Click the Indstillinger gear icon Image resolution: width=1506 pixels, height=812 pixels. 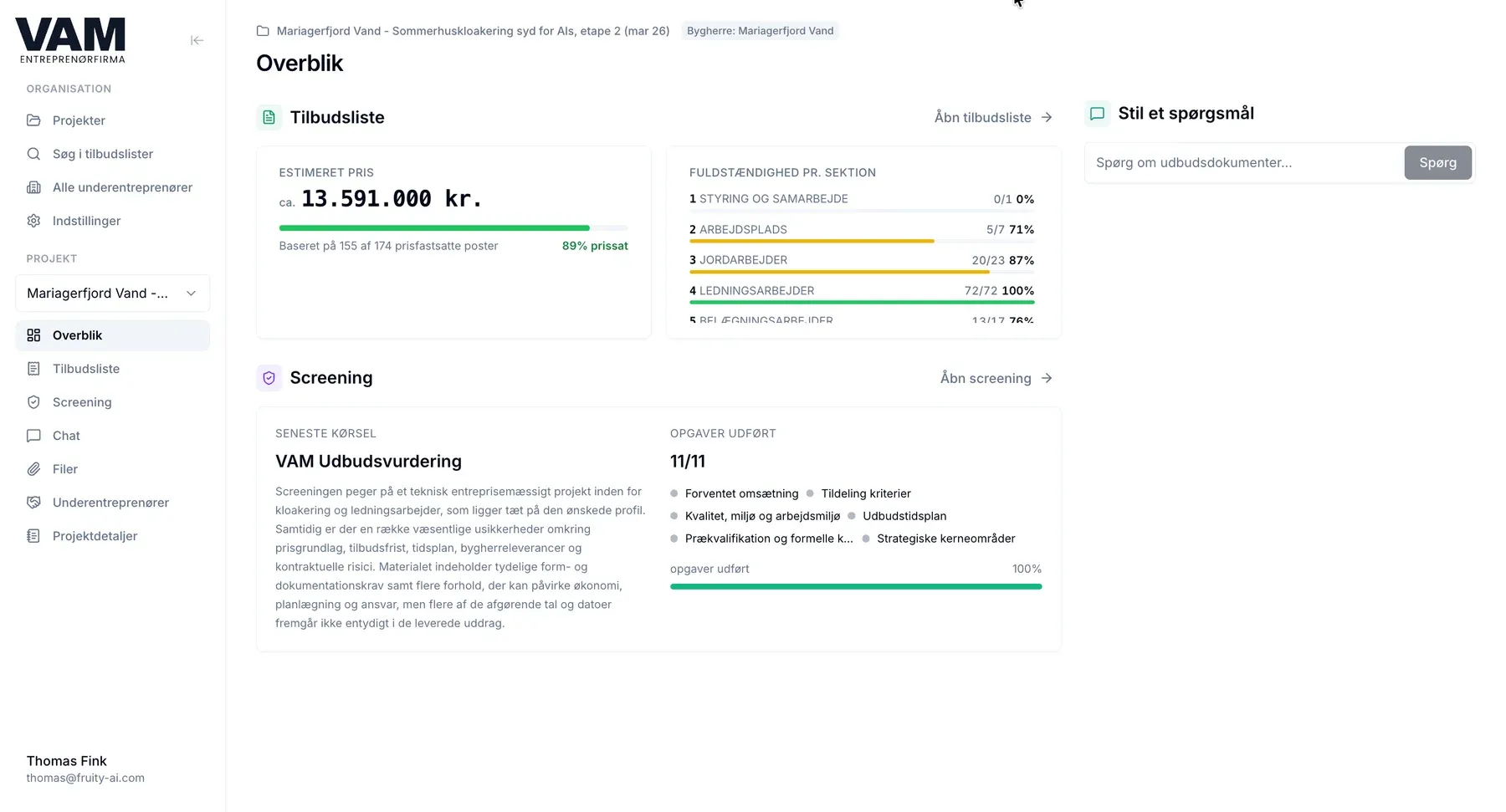pyautogui.click(x=33, y=221)
